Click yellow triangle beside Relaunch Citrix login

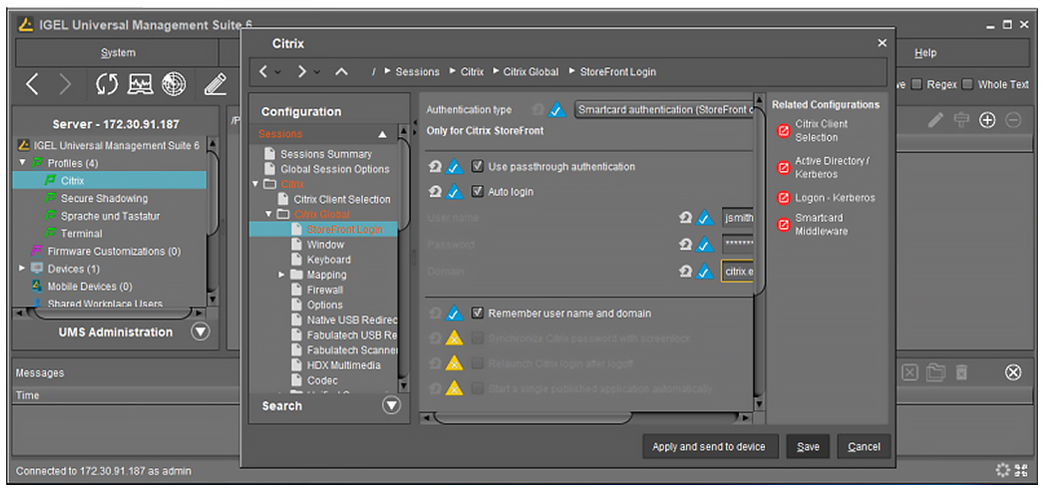[x=454, y=364]
